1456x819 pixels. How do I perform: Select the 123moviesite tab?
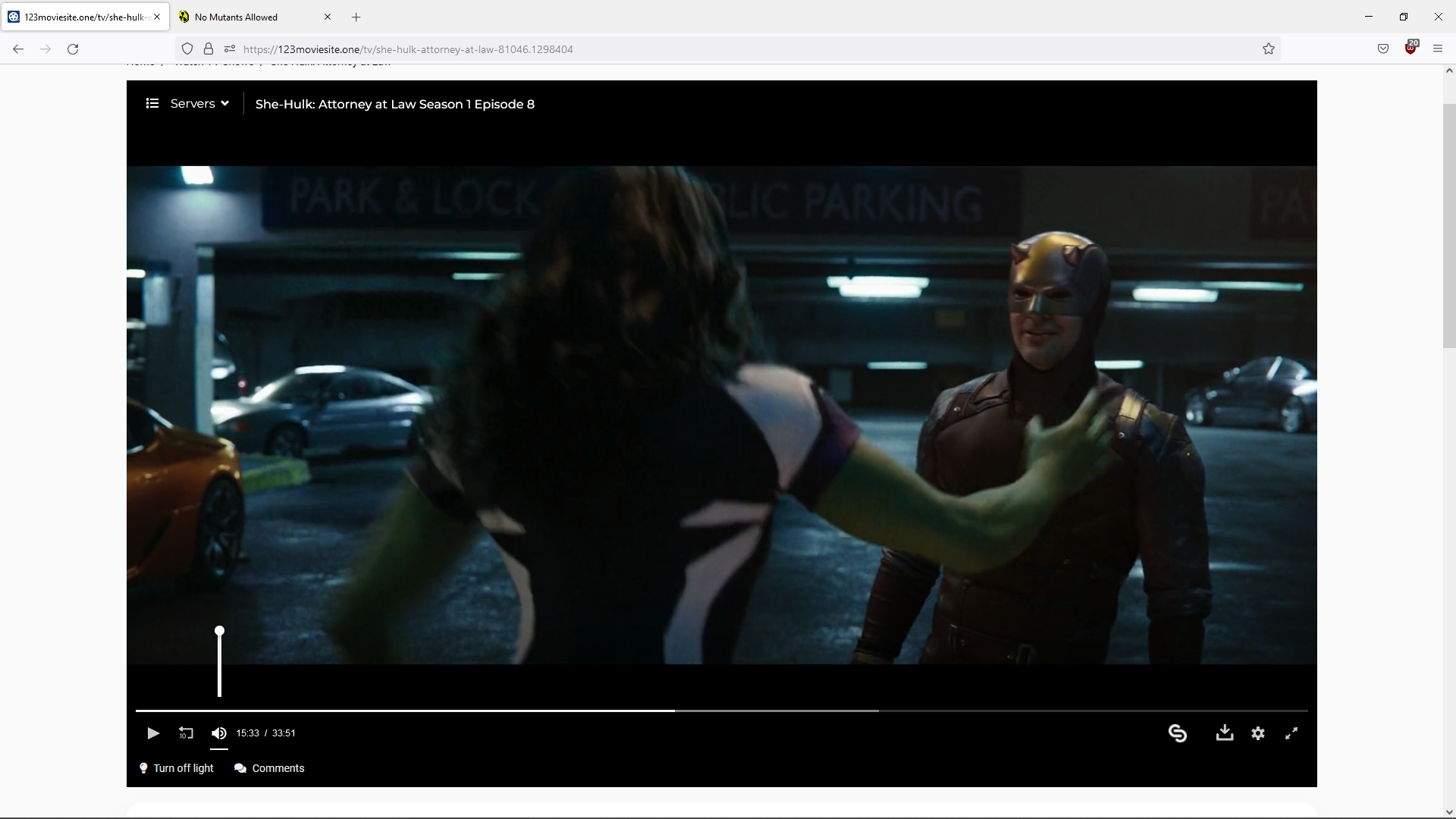click(x=85, y=17)
